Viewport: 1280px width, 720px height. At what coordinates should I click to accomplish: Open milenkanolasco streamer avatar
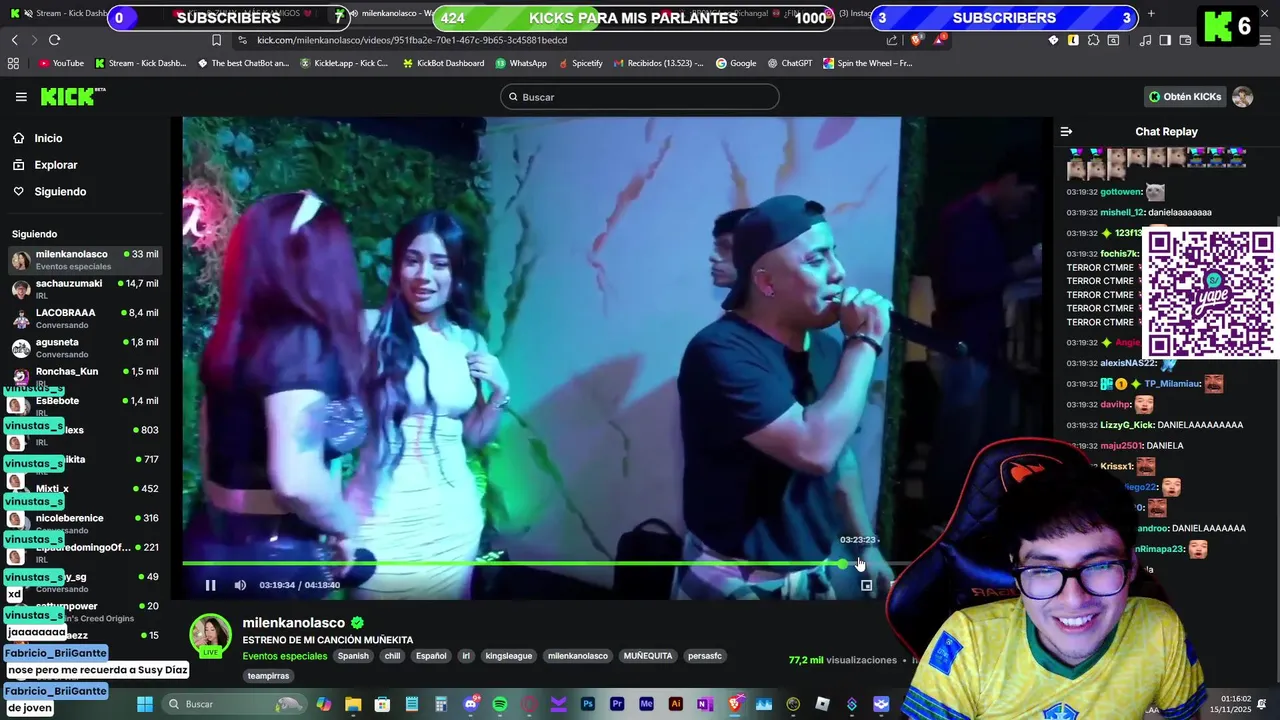pyautogui.click(x=211, y=636)
